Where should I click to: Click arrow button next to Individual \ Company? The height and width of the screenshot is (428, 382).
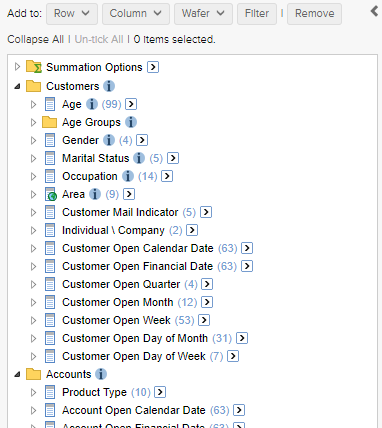(x=192, y=230)
